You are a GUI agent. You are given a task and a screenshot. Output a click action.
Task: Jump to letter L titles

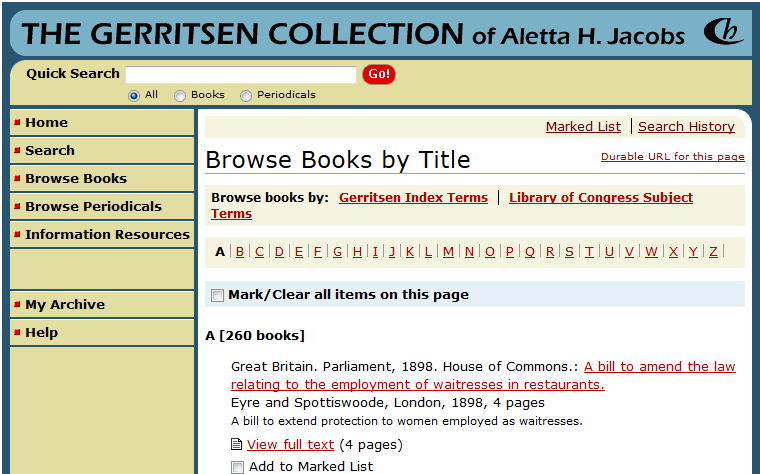coord(428,252)
